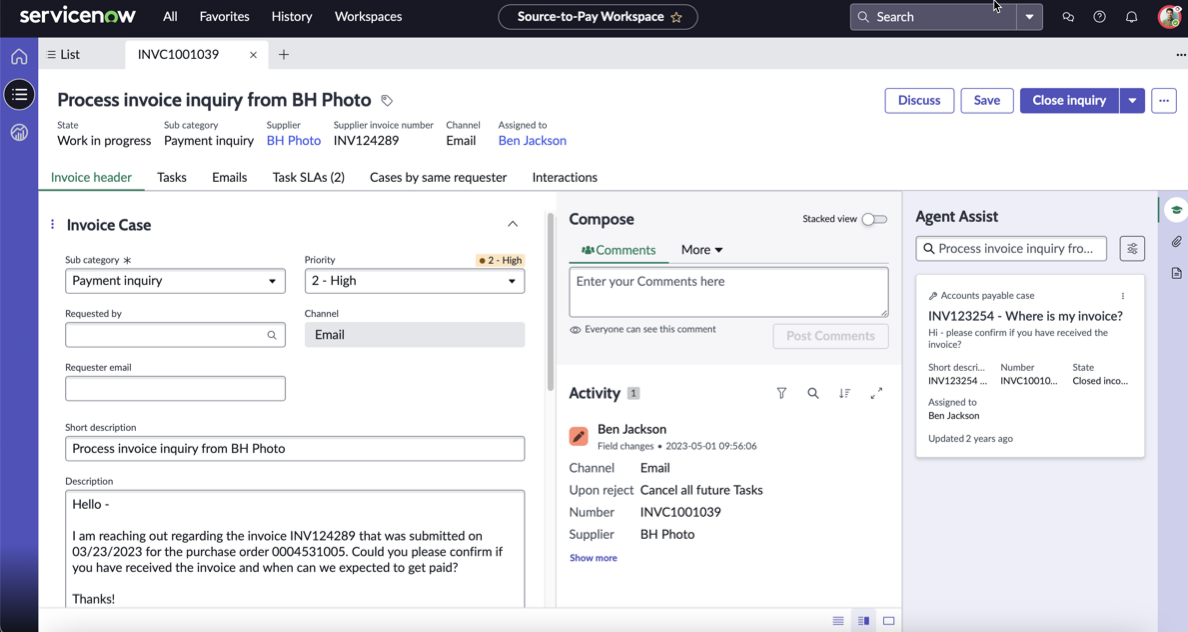Click the Save button
This screenshot has width=1188, height=632.
coord(986,100)
